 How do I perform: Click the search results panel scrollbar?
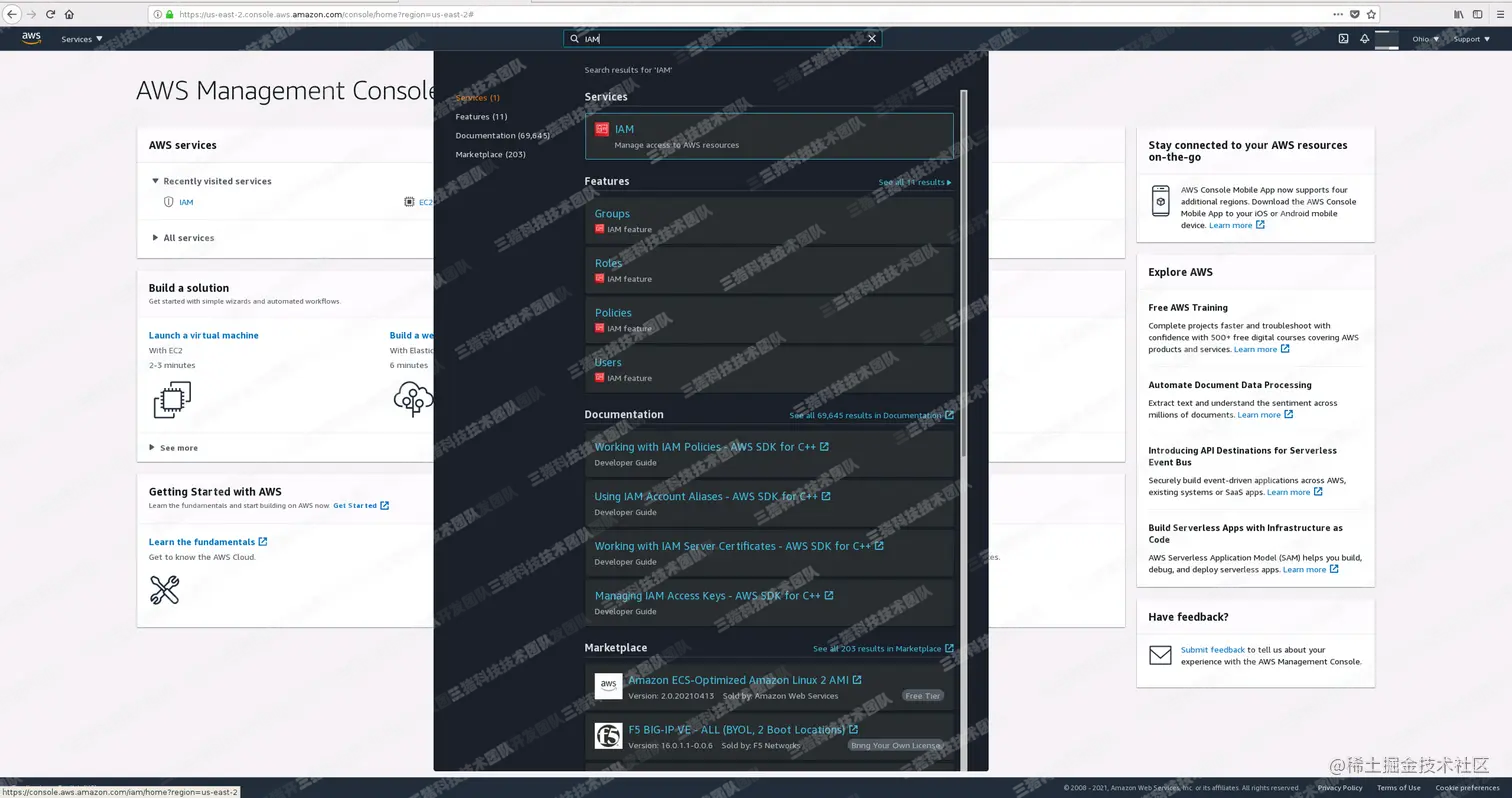click(x=964, y=273)
